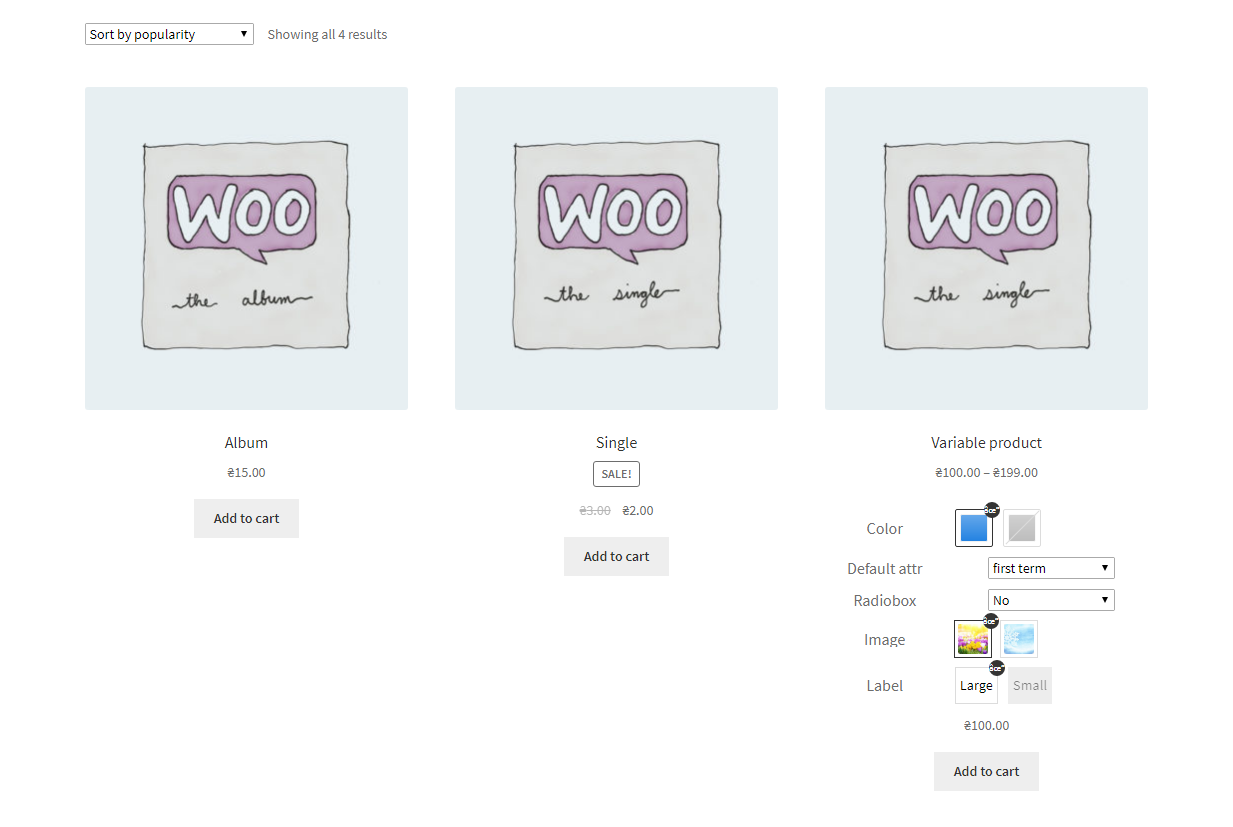
Task: Click the Radiobox attribute label
Action: [885, 601]
